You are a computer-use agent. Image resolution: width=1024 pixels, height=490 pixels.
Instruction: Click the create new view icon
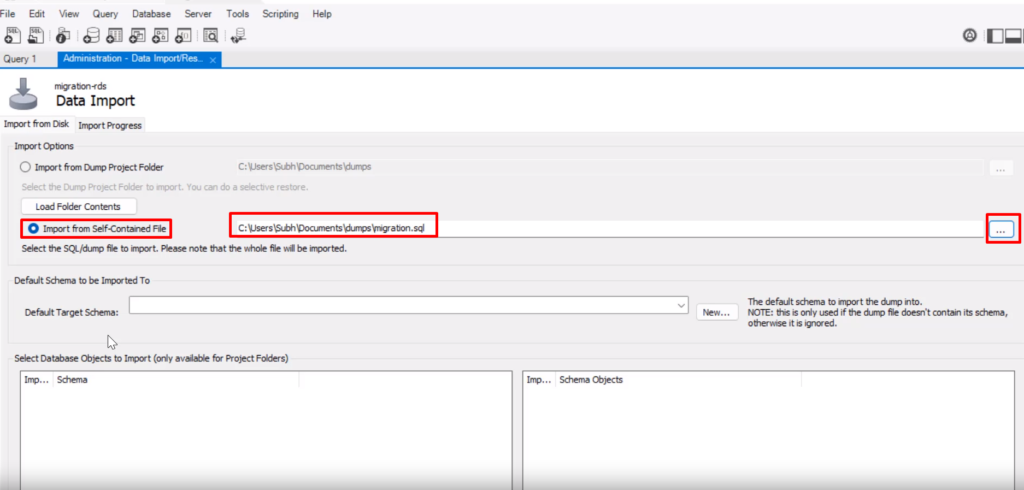click(137, 35)
